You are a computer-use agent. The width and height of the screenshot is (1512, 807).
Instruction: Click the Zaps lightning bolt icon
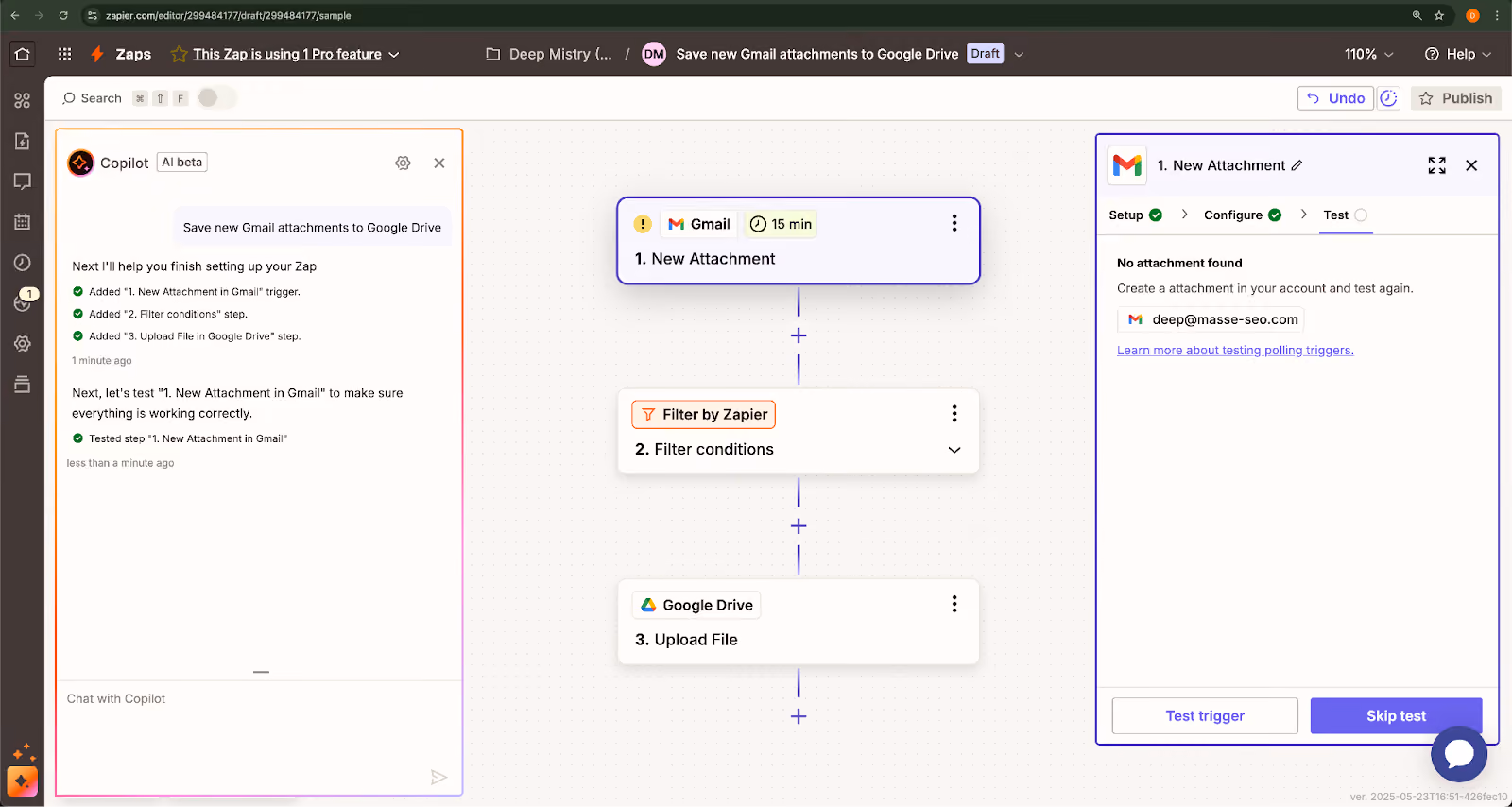point(96,54)
